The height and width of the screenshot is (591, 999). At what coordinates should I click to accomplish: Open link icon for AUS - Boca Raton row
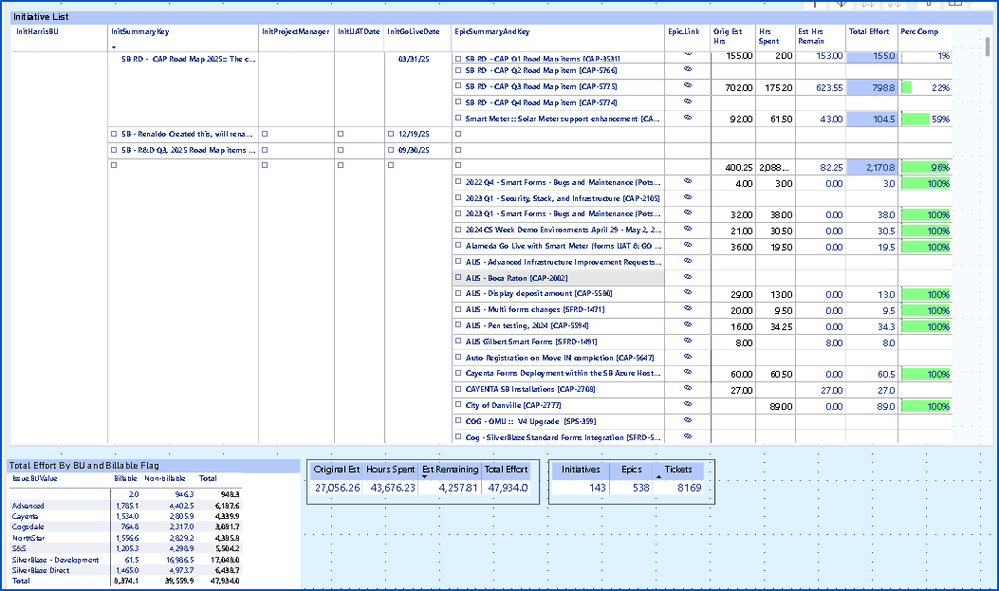click(687, 278)
